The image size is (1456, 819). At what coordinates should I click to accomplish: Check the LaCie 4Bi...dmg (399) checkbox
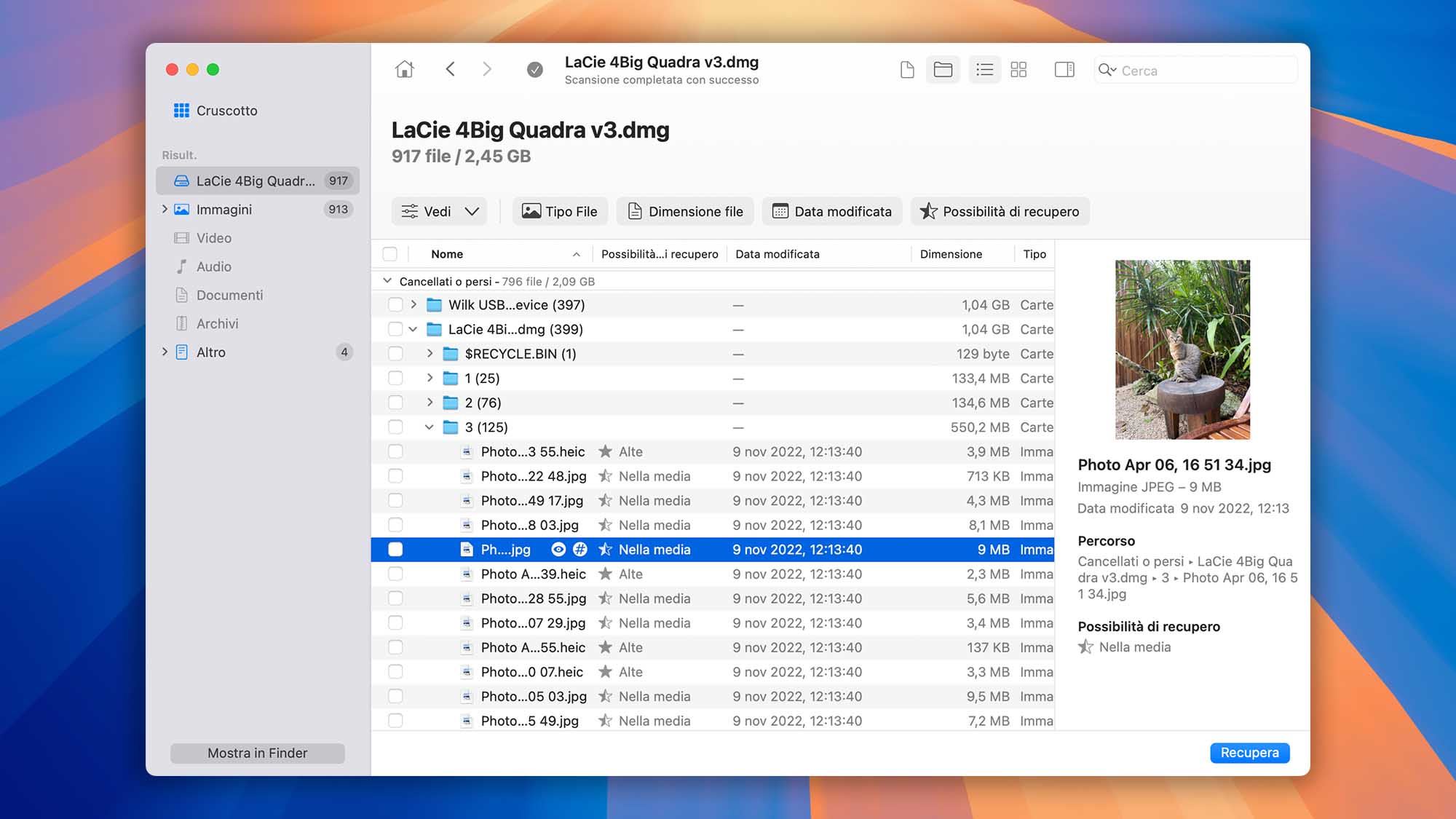coord(395,330)
